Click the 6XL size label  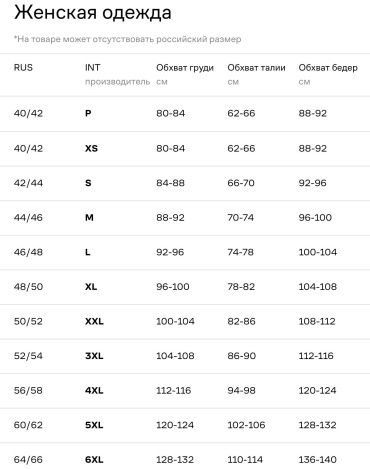click(x=94, y=460)
